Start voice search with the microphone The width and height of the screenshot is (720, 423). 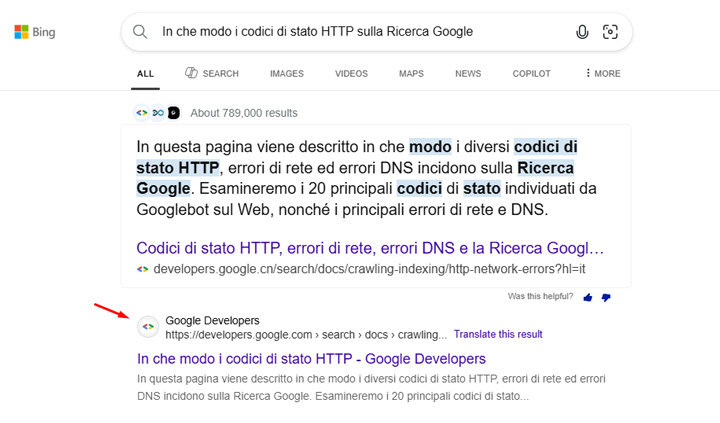tap(582, 32)
